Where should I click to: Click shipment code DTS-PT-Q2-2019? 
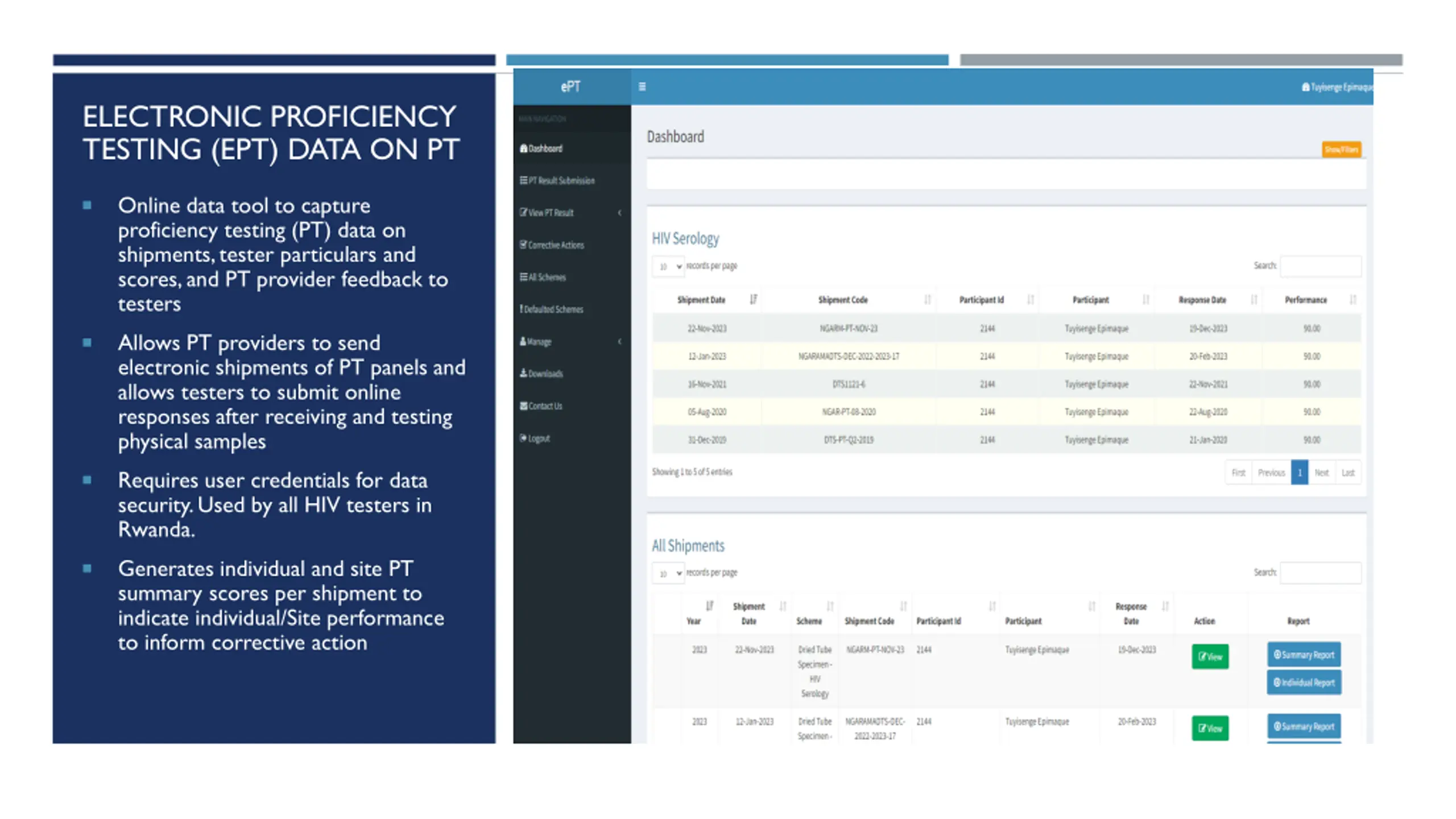pos(849,440)
